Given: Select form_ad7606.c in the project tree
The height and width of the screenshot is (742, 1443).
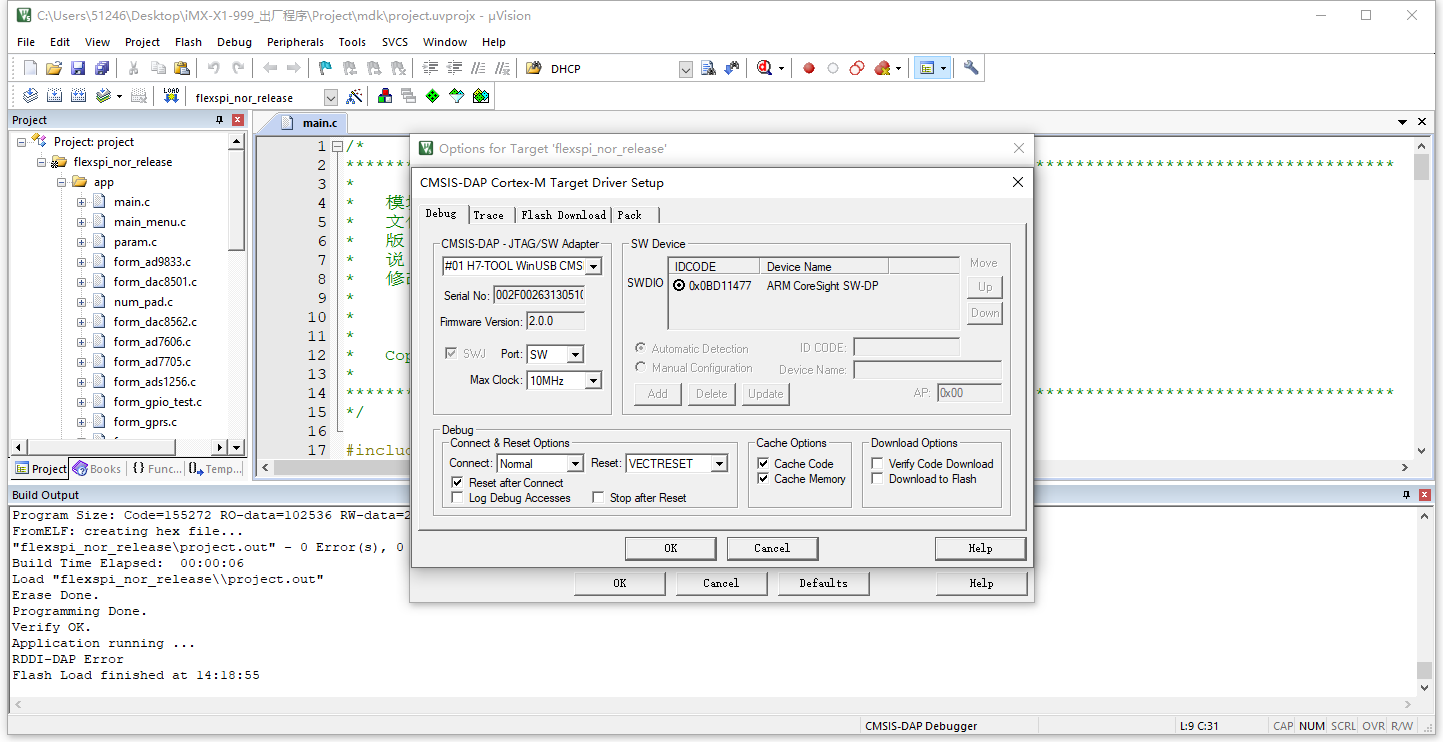Looking at the screenshot, I should (x=152, y=342).
